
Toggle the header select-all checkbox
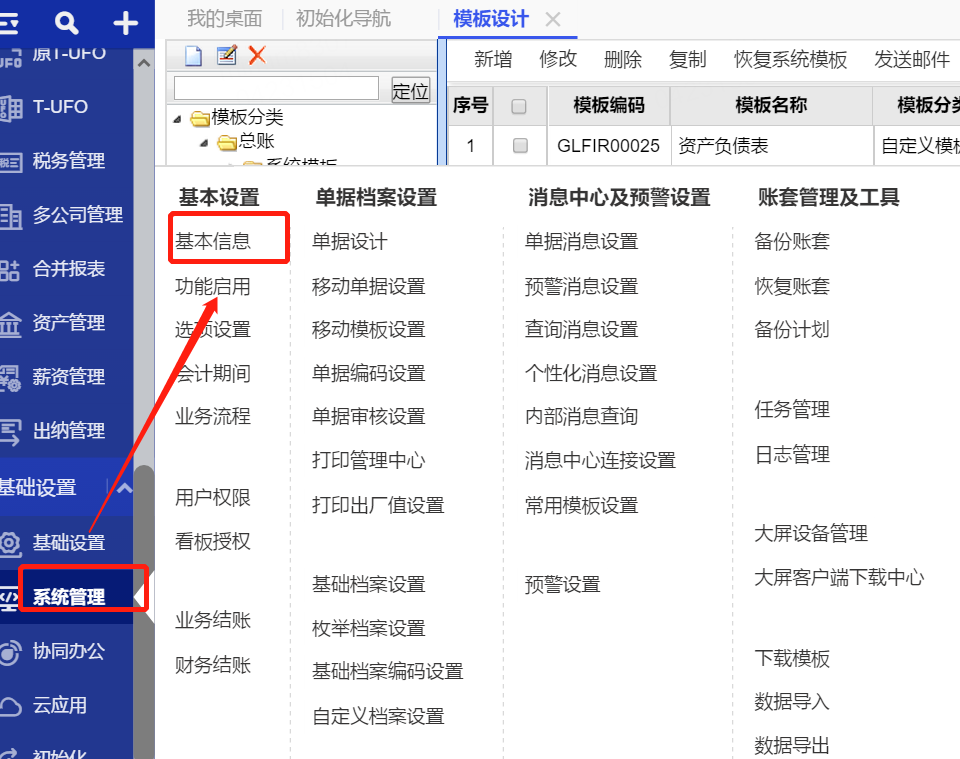pyautogui.click(x=519, y=107)
